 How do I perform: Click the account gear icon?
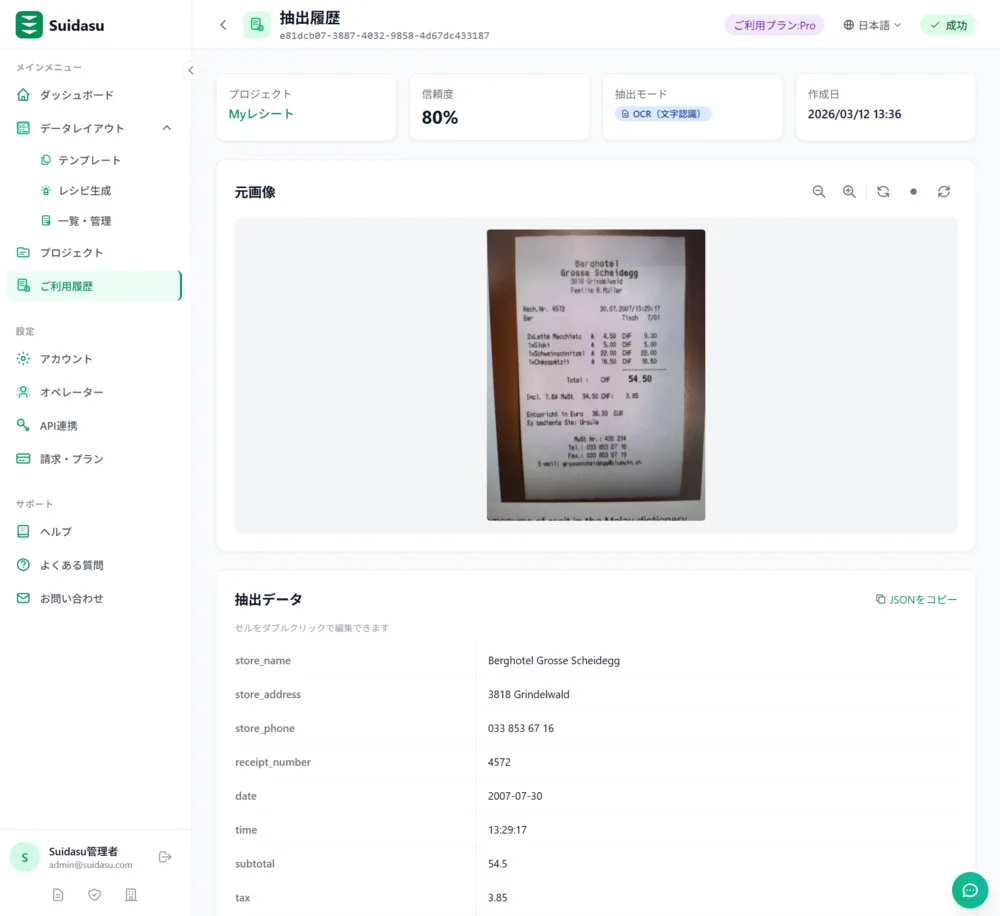[x=23, y=358]
